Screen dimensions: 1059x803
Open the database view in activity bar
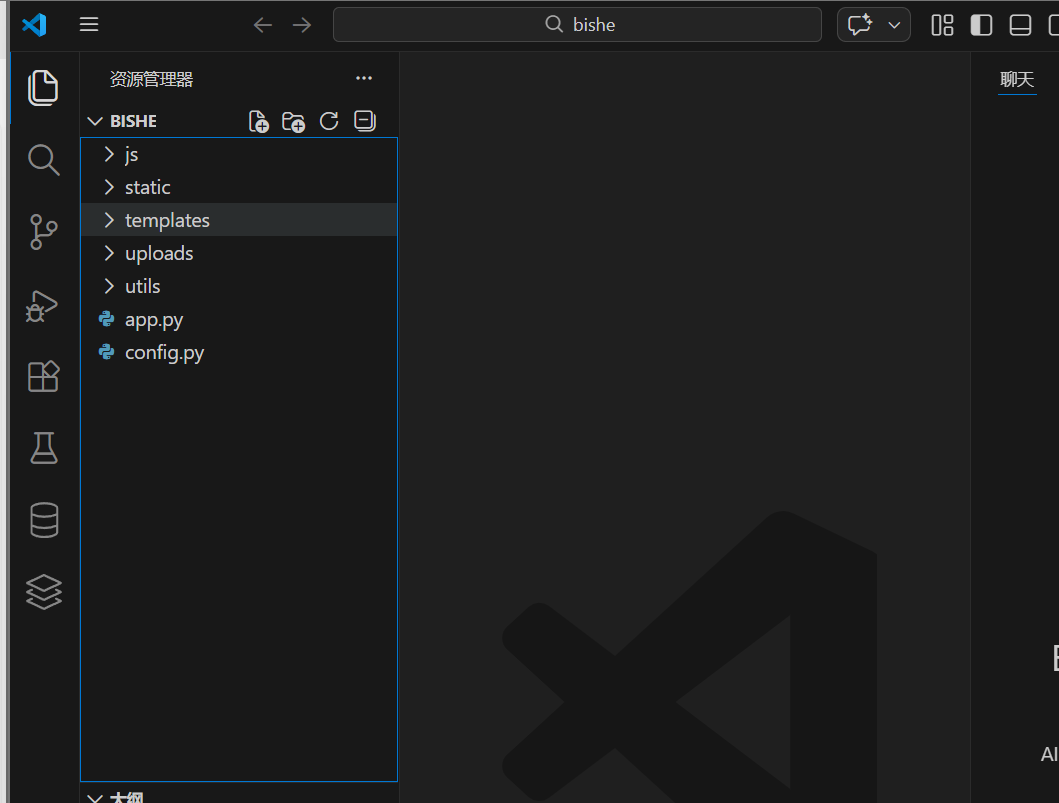point(44,520)
